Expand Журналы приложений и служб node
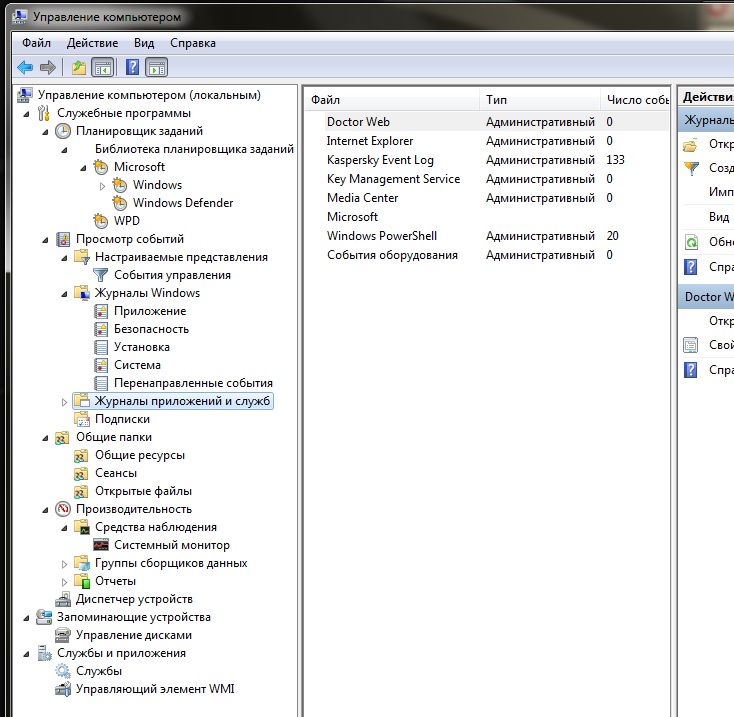This screenshot has width=734, height=717. point(66,402)
